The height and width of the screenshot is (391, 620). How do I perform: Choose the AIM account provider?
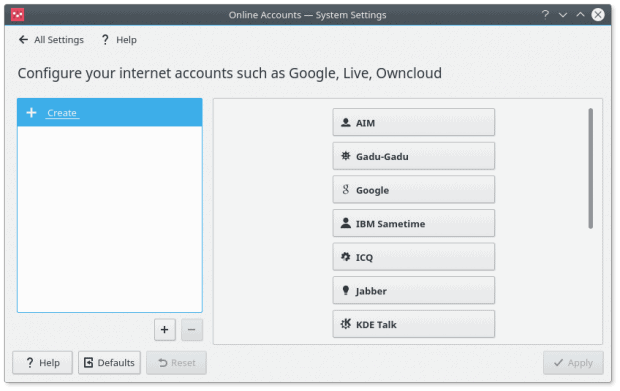point(413,123)
